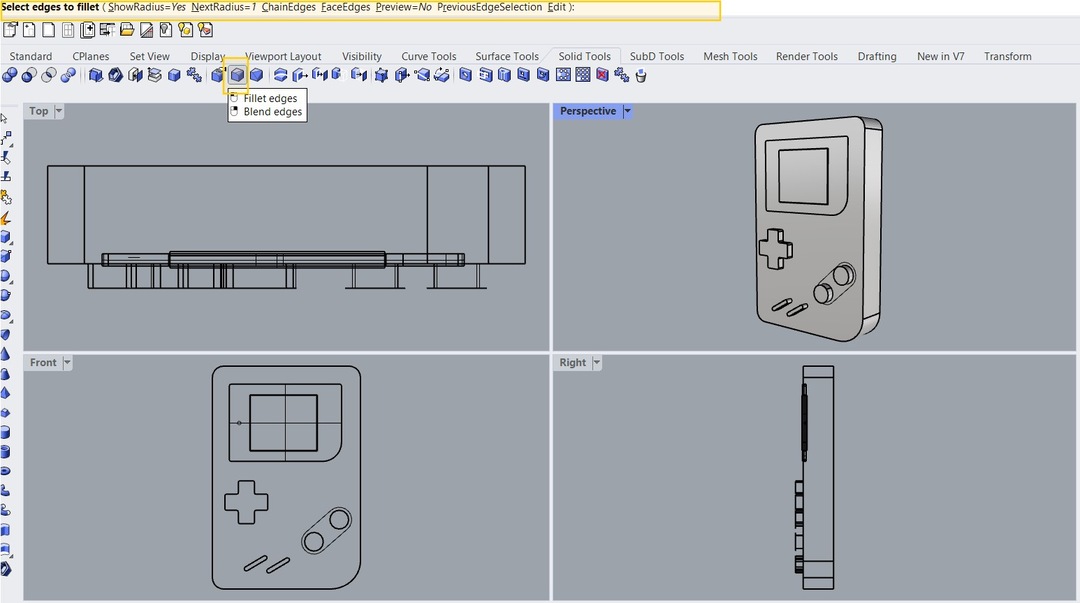The width and height of the screenshot is (1080, 603).
Task: Click the Game Boy model in Perspective viewport
Action: click(818, 229)
